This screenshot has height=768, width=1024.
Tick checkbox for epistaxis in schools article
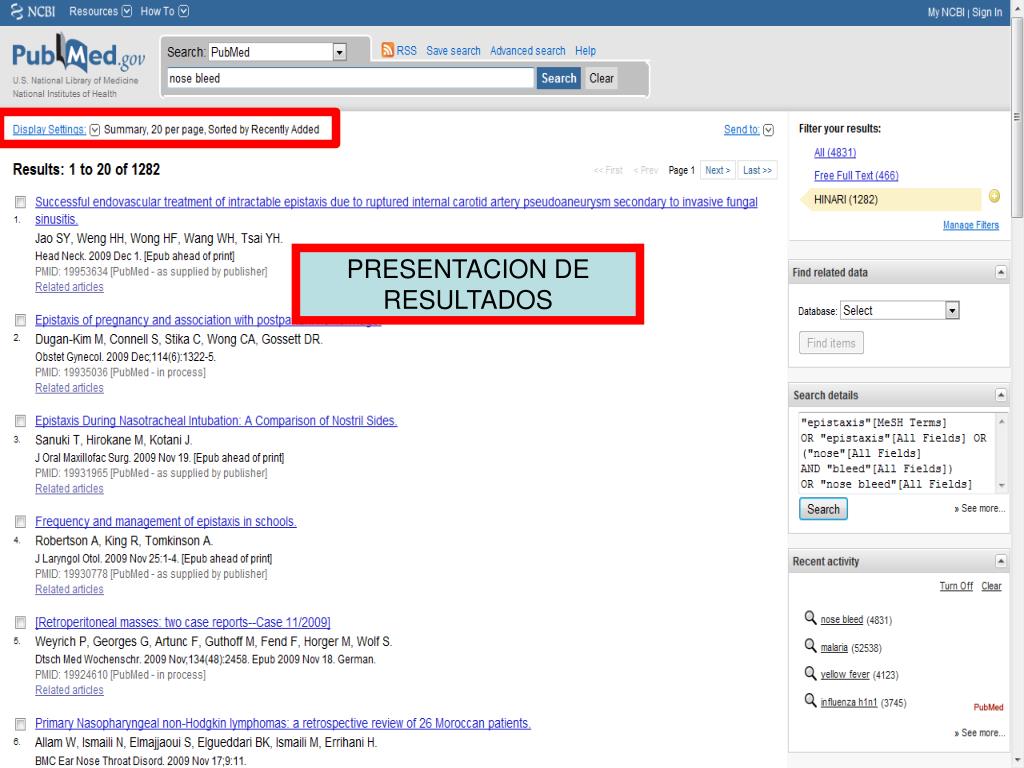click(x=20, y=521)
